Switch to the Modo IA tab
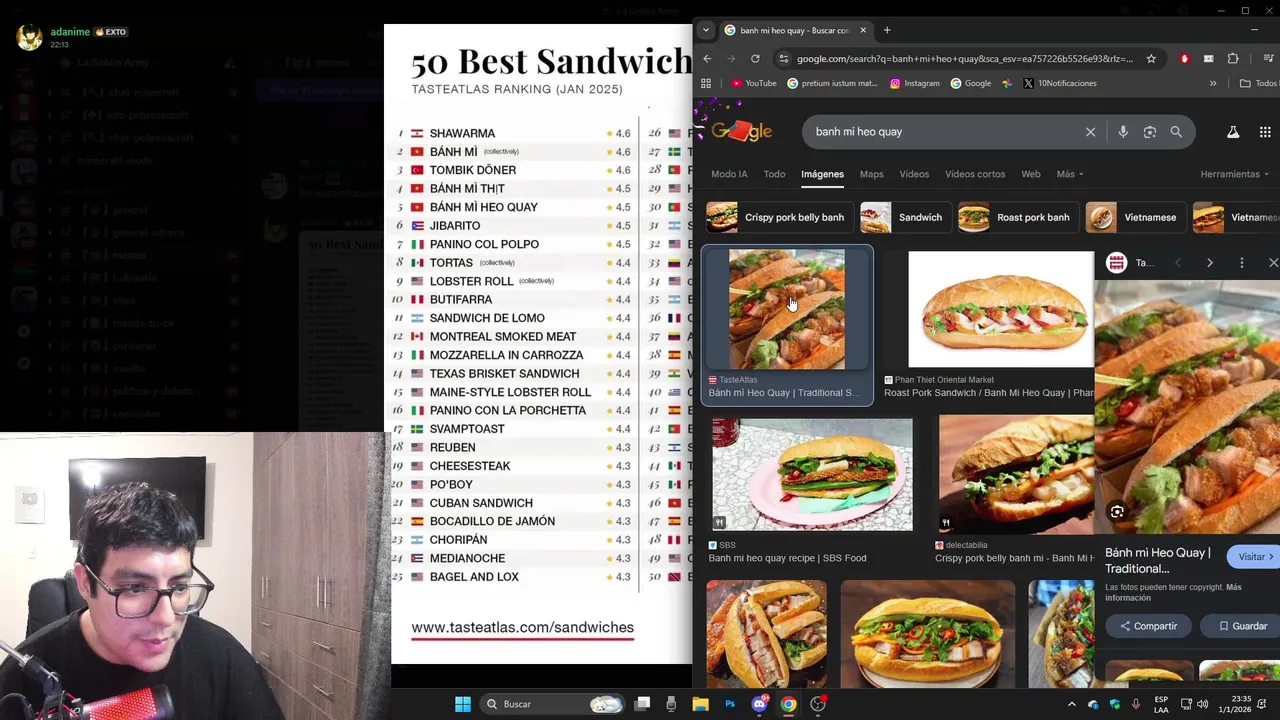 point(729,174)
